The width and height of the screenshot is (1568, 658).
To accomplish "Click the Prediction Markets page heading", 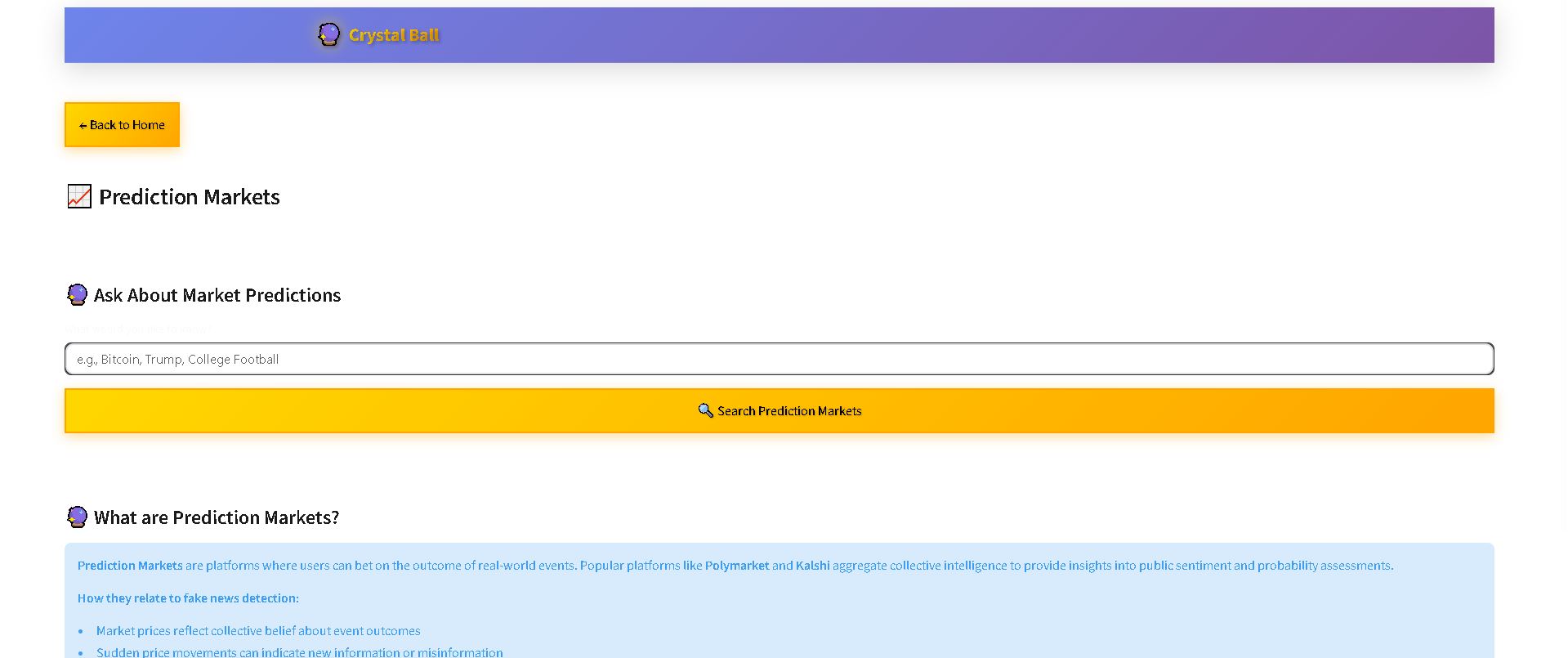I will point(190,197).
